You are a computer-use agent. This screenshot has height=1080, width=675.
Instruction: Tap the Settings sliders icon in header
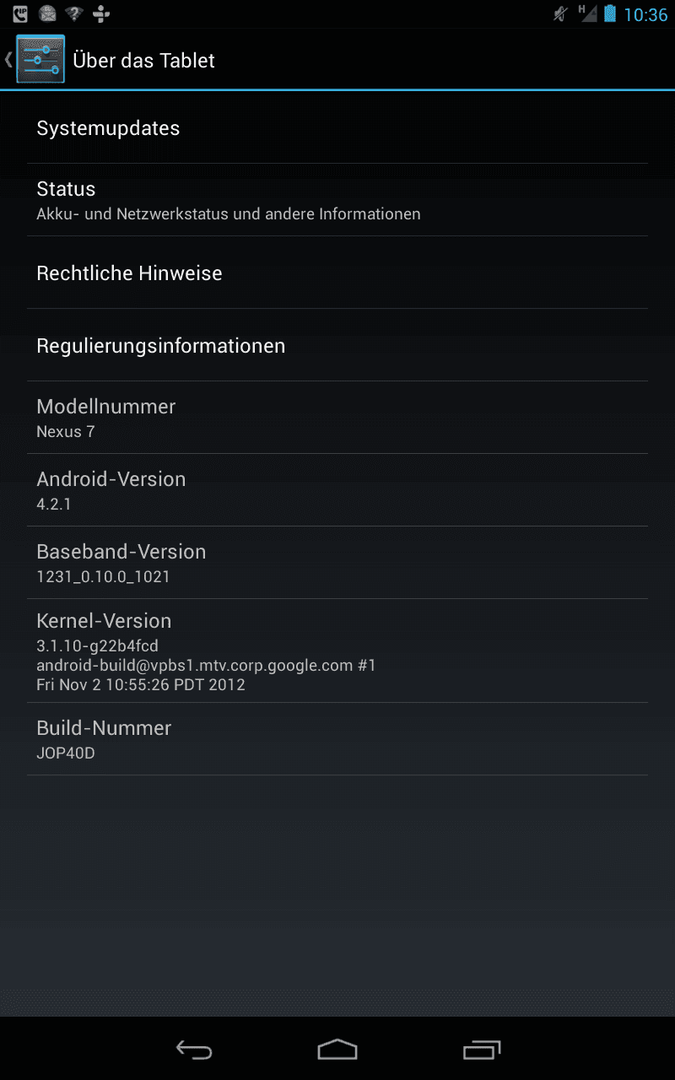[x=41, y=59]
